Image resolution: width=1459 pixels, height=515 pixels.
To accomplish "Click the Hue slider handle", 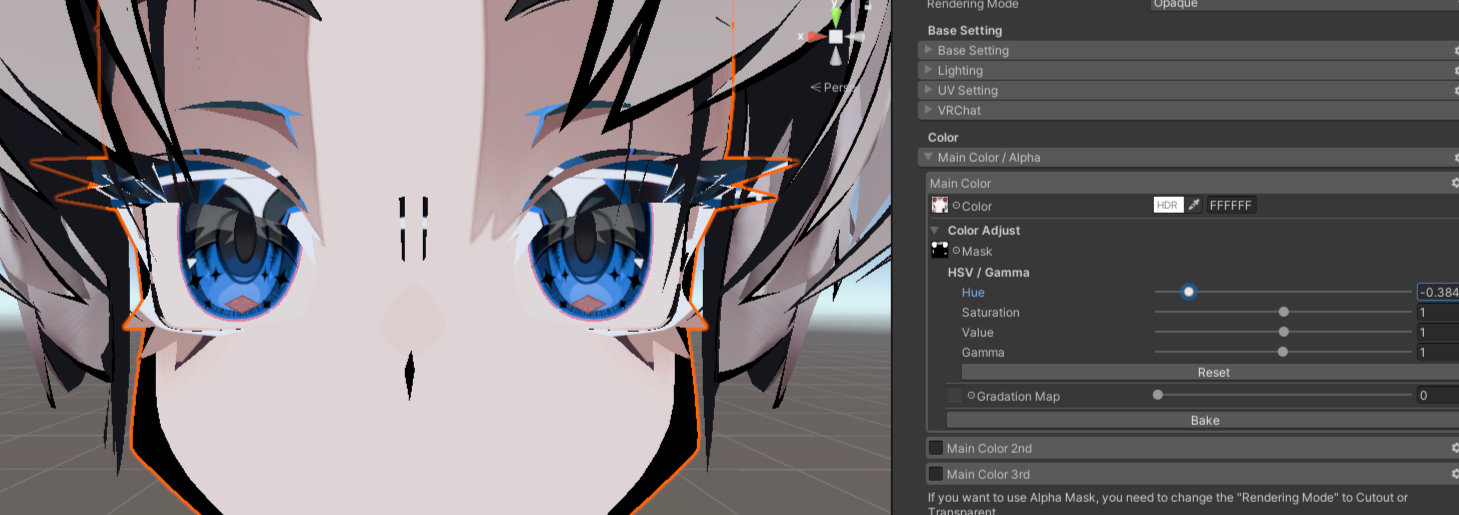I will click(x=1188, y=292).
